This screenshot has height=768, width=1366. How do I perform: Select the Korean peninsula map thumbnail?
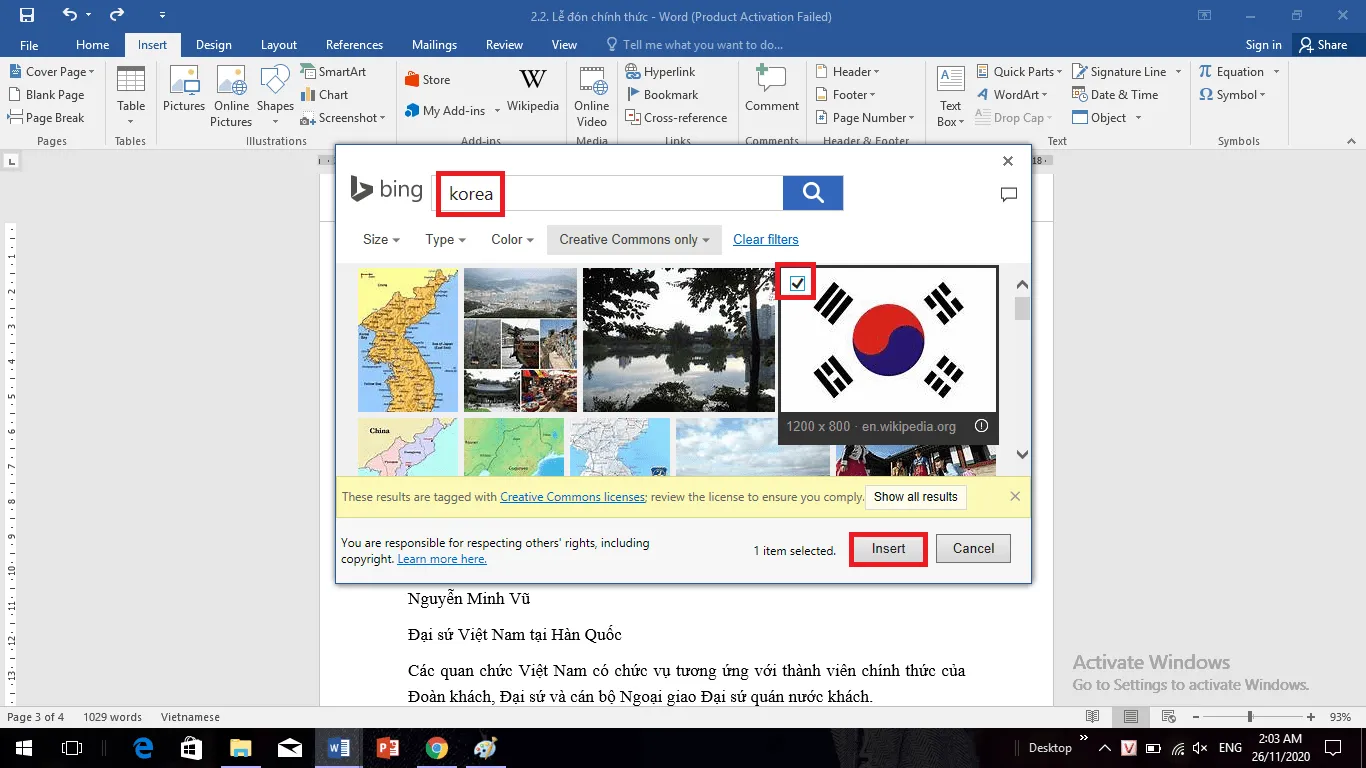coord(408,340)
